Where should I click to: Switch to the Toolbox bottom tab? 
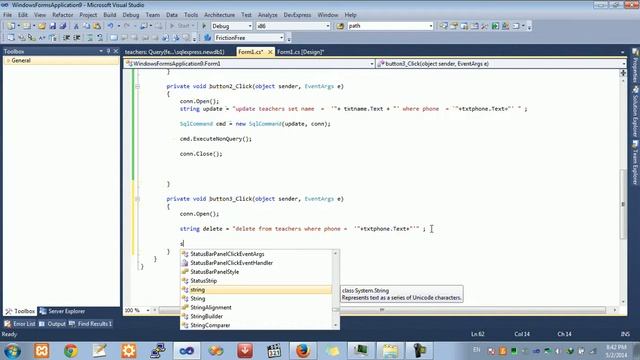coord(20,311)
